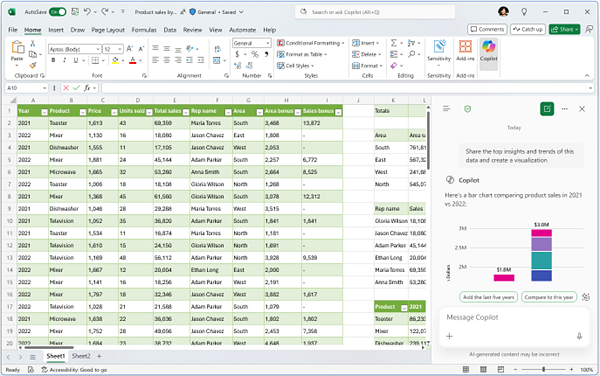The height and width of the screenshot is (376, 600).
Task: Apply comma style format
Action: [266, 54]
